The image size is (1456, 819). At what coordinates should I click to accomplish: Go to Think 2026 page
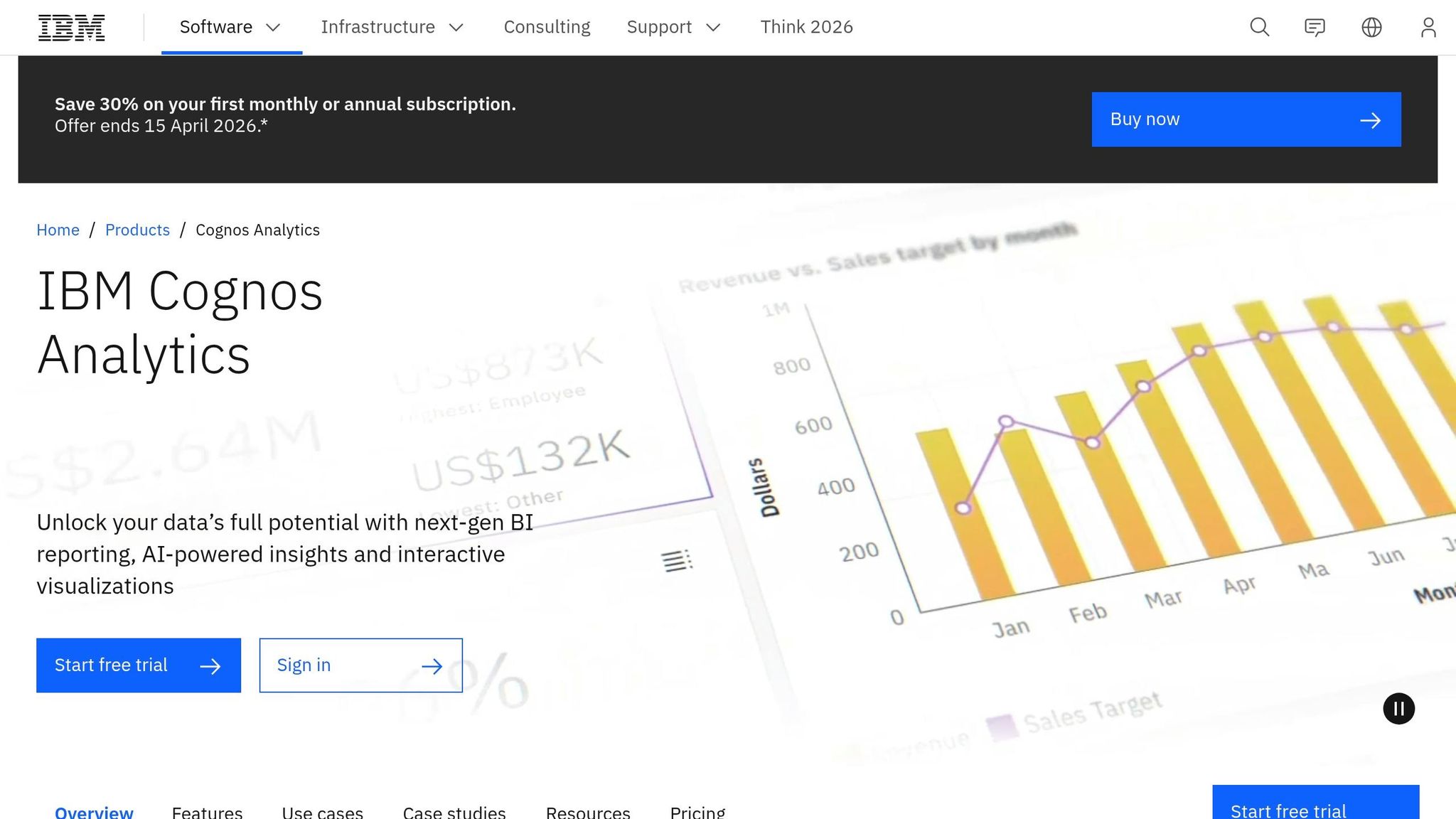tap(807, 27)
